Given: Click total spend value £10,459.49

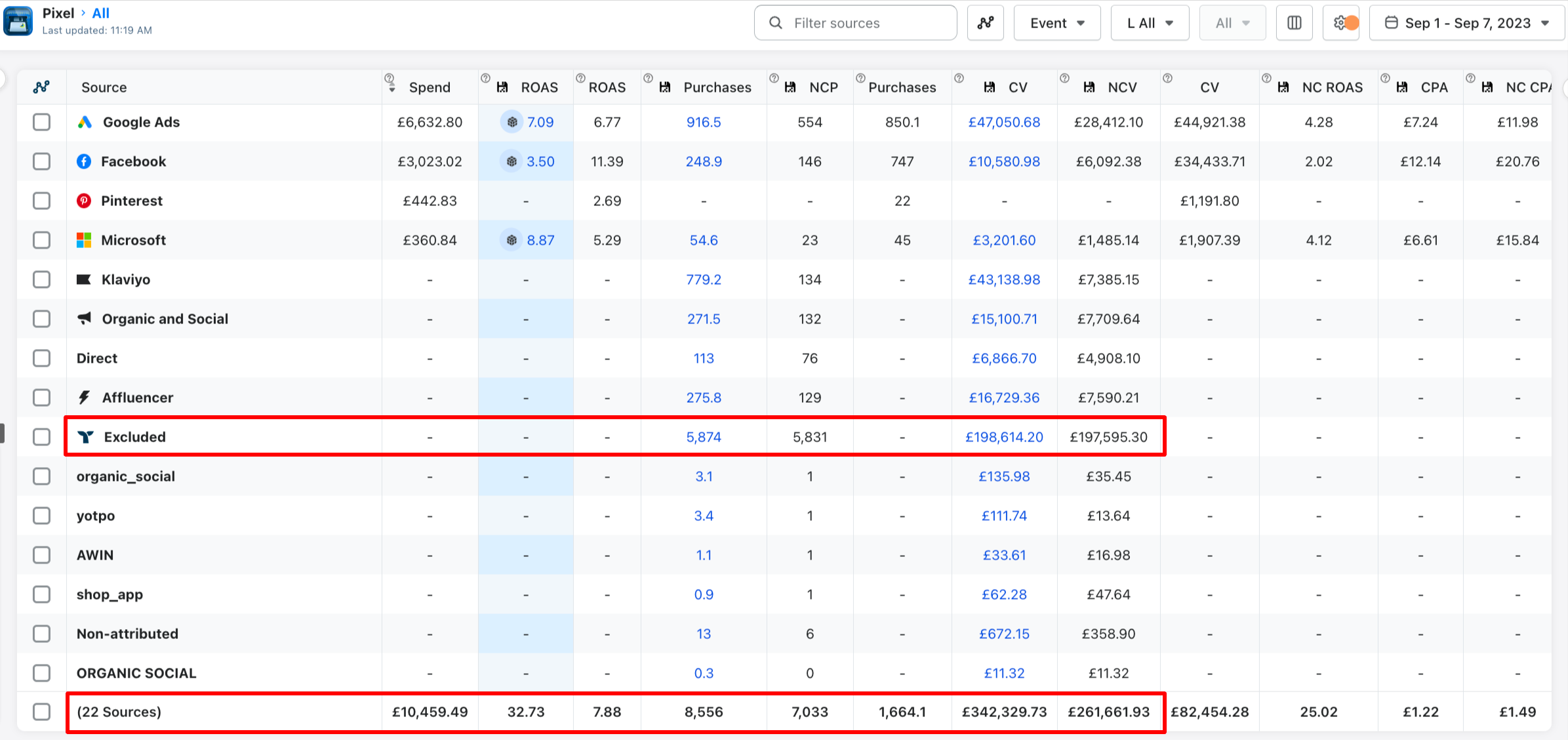Looking at the screenshot, I should point(430,712).
